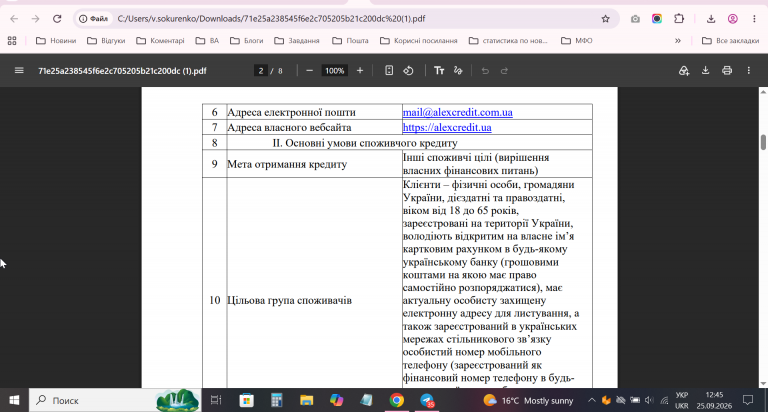Select text 'Адреса електронної пошти'
This screenshot has width=768, height=412.
point(291,112)
